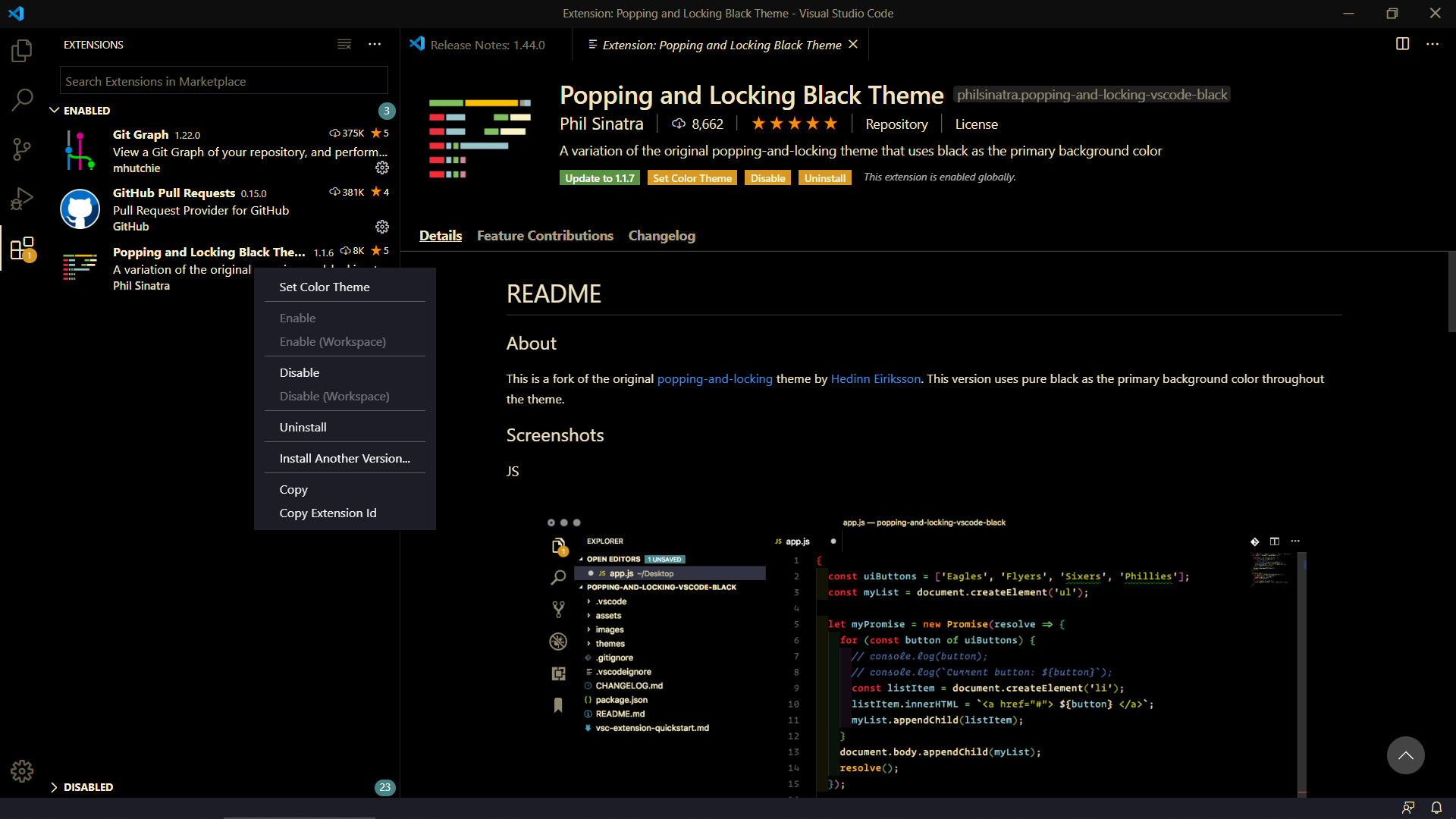Follow the popping-and-locking README link
1456x819 pixels.
point(715,378)
